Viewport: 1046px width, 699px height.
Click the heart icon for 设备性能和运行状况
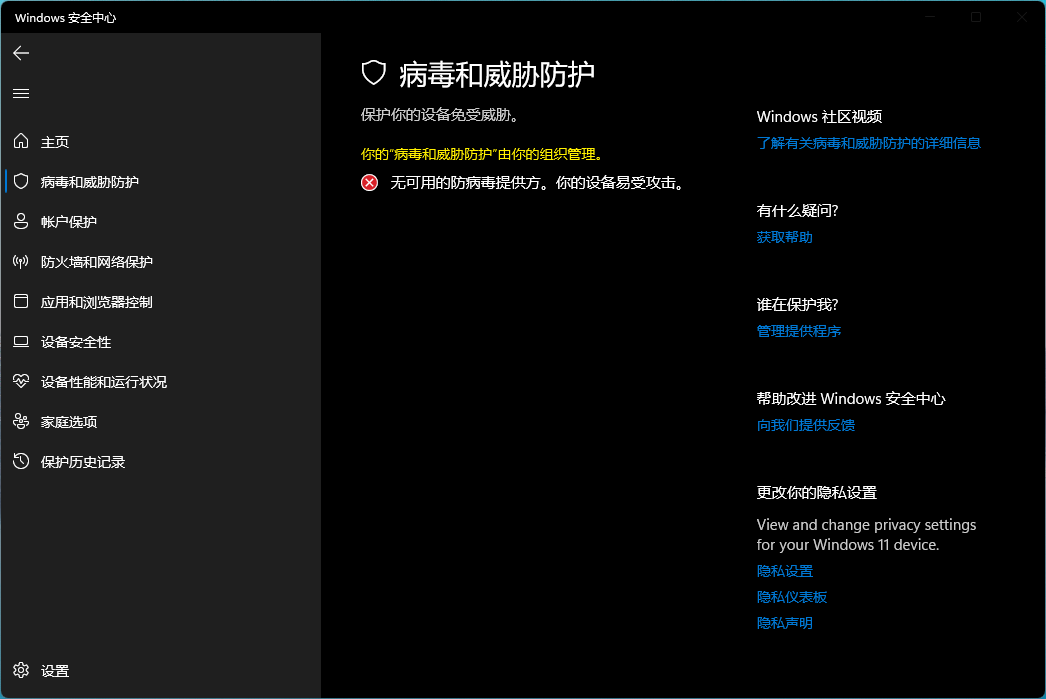[x=21, y=382]
